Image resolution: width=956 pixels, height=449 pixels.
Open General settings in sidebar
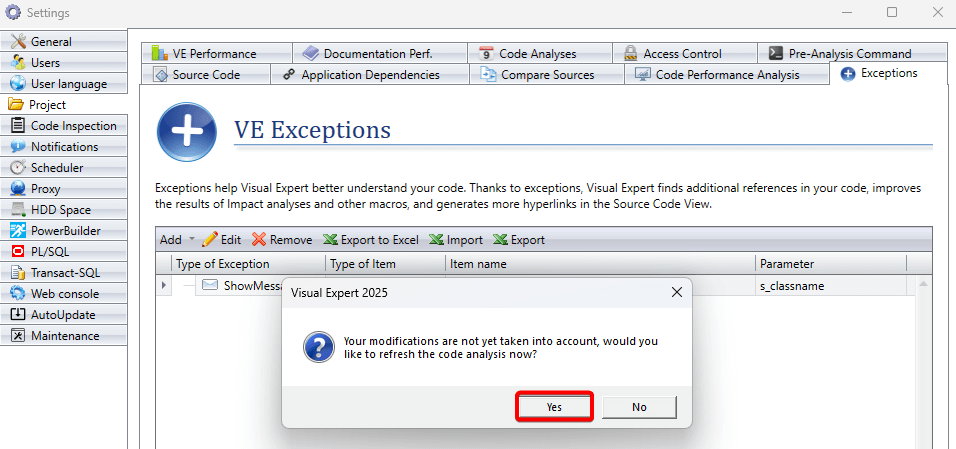point(63,41)
